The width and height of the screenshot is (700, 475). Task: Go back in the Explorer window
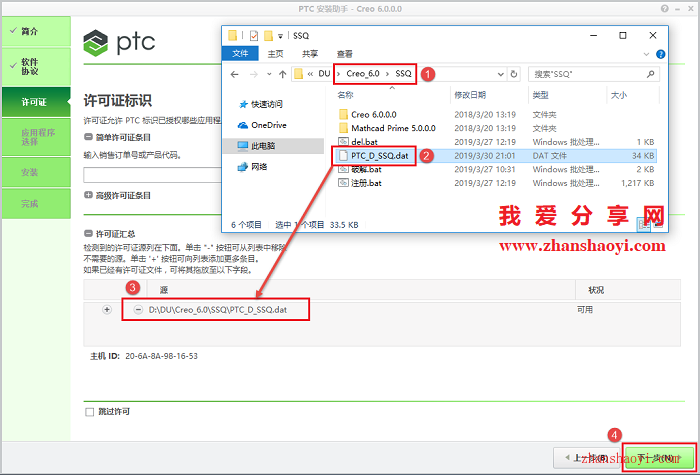pos(235,75)
